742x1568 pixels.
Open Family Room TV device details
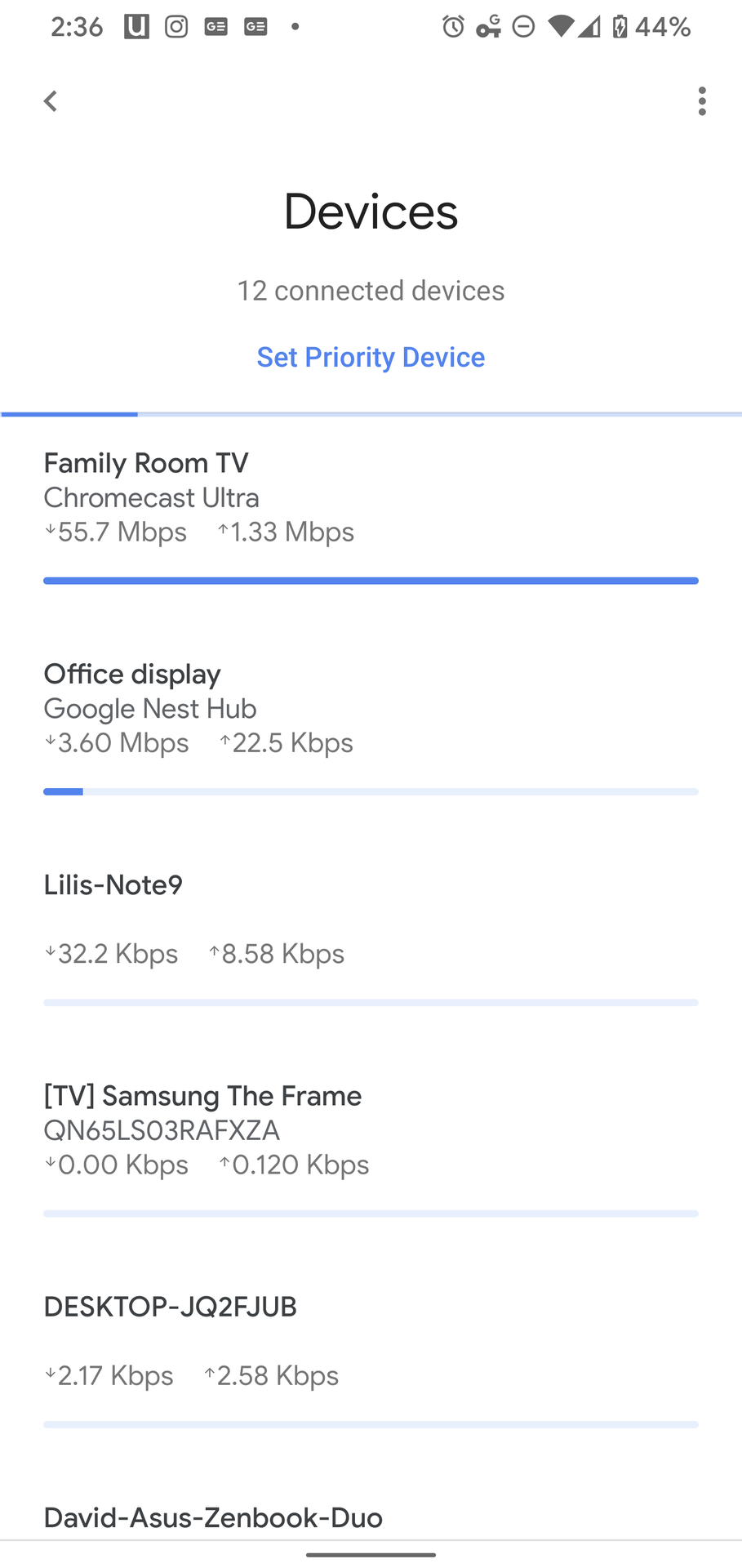pos(146,463)
